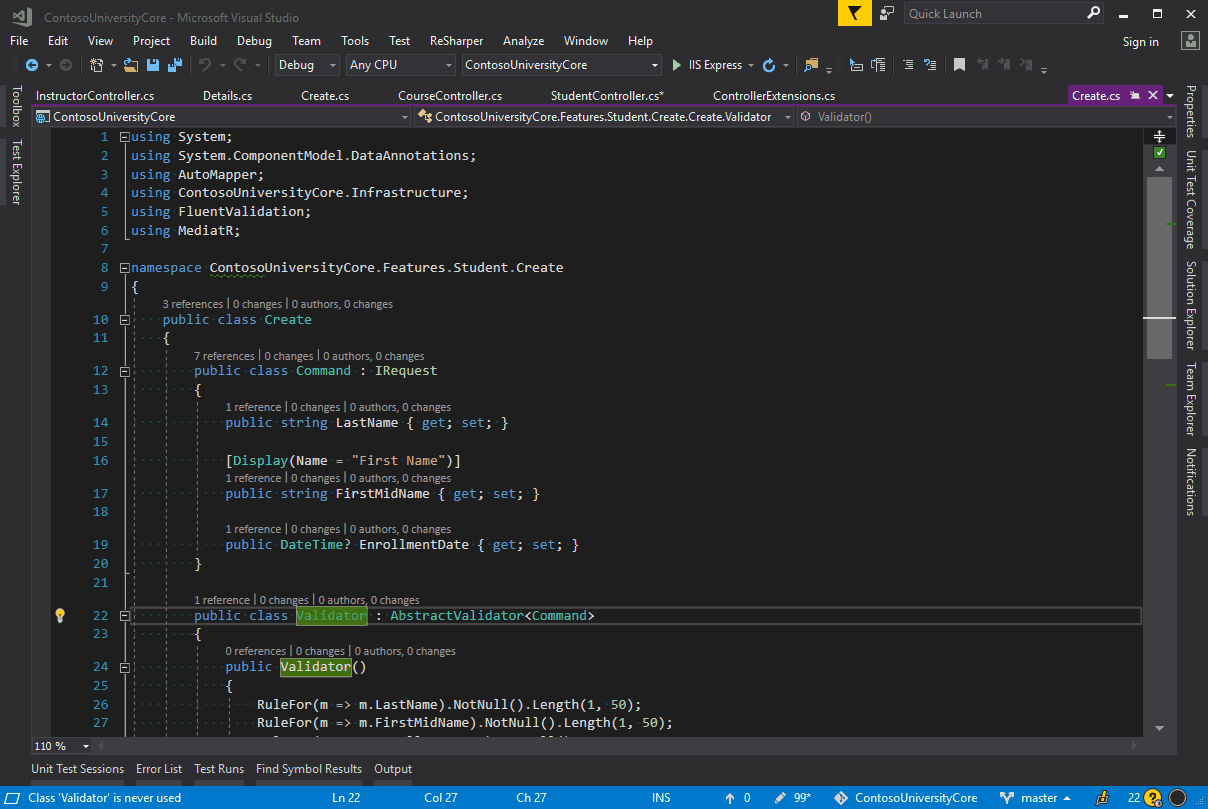The width and height of the screenshot is (1208, 809).
Task: Collapse the Validator class at line 22
Action: click(x=124, y=616)
